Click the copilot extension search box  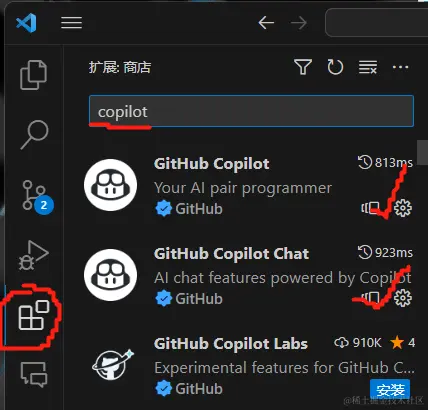click(x=251, y=111)
